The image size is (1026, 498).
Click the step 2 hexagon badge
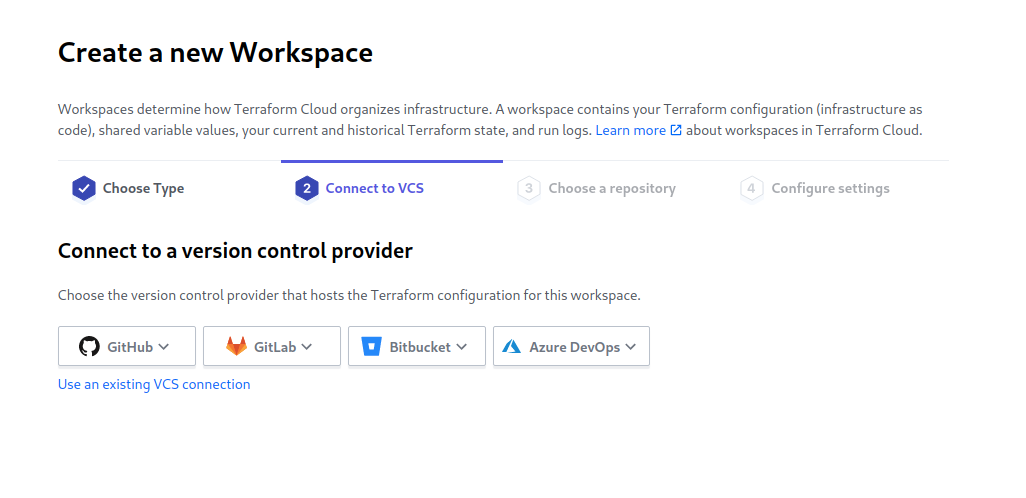307,188
